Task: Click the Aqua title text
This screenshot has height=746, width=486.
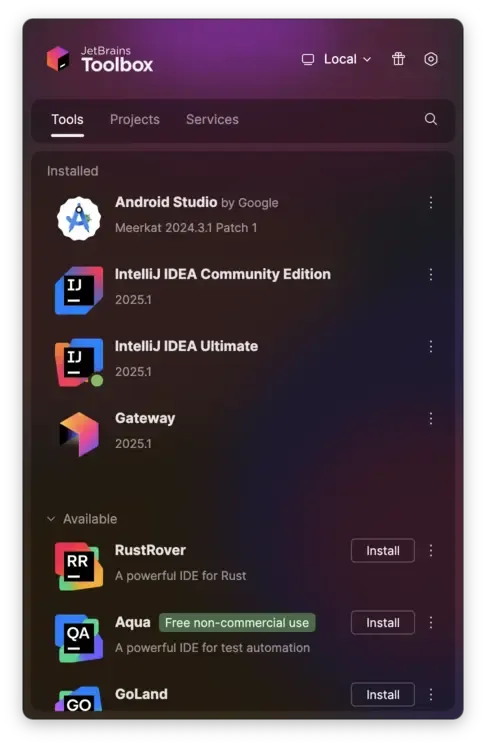Action: [133, 622]
